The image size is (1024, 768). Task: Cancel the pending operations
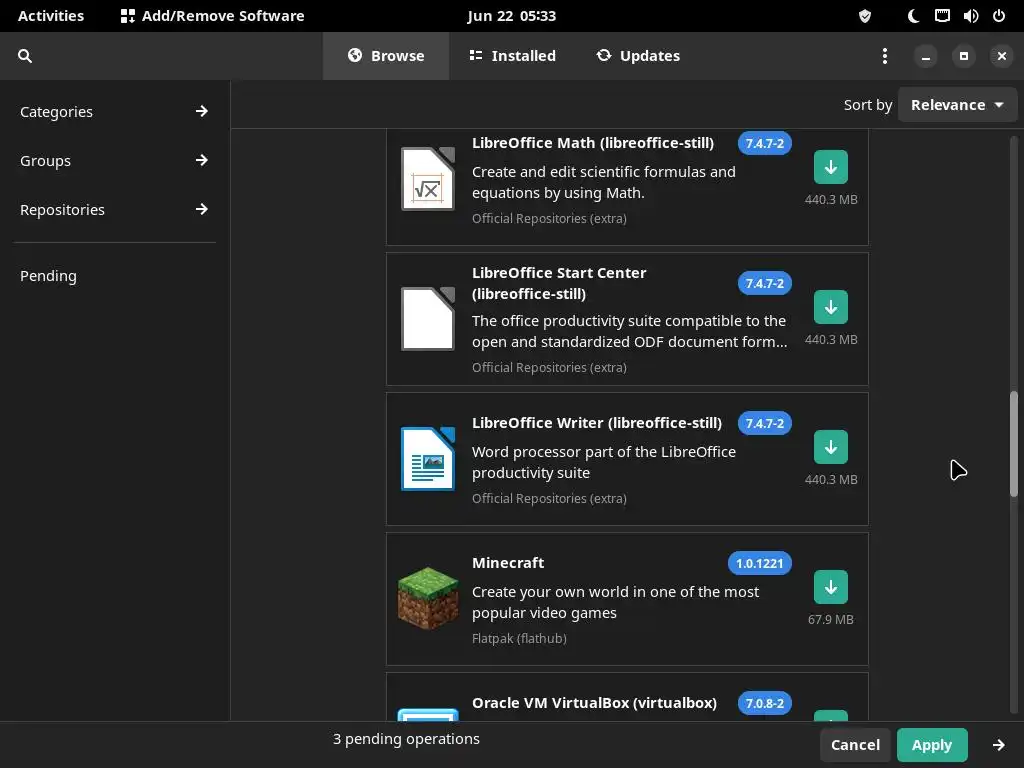coord(855,745)
